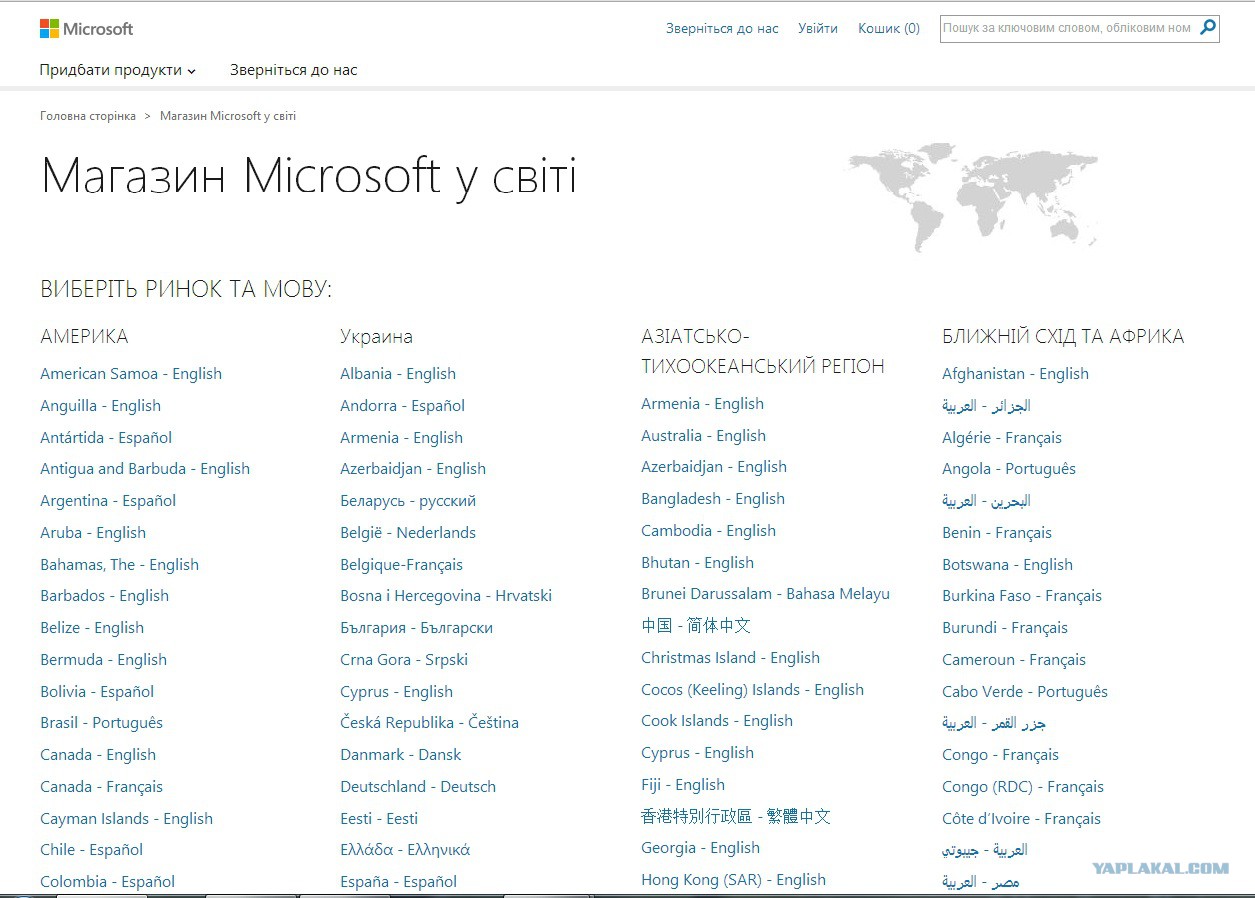This screenshot has height=898, width=1255.
Task: Choose Belgique-Français
Action: click(x=401, y=565)
